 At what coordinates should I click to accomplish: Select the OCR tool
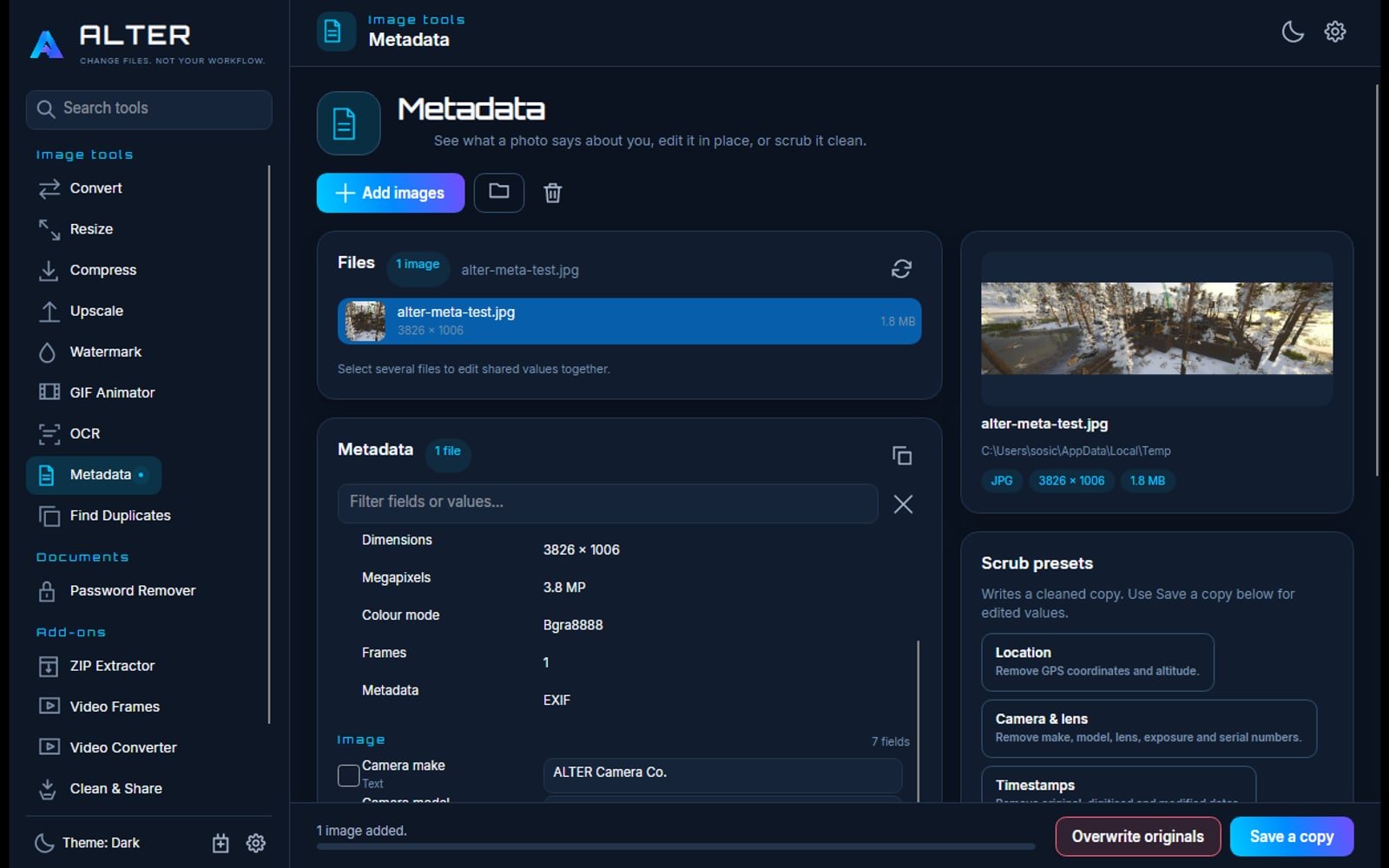(x=69, y=433)
